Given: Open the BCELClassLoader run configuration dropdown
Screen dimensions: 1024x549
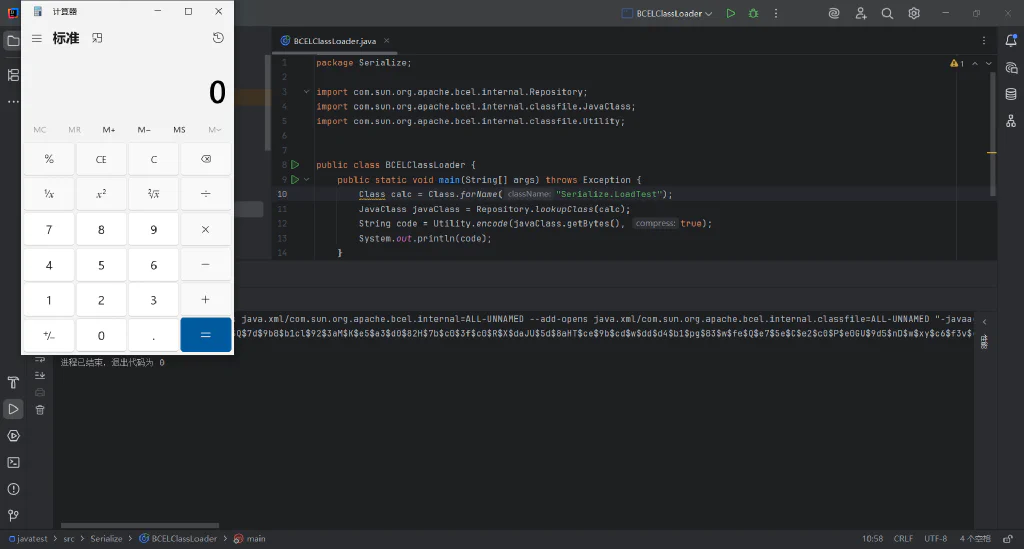Looking at the screenshot, I should 667,13.
